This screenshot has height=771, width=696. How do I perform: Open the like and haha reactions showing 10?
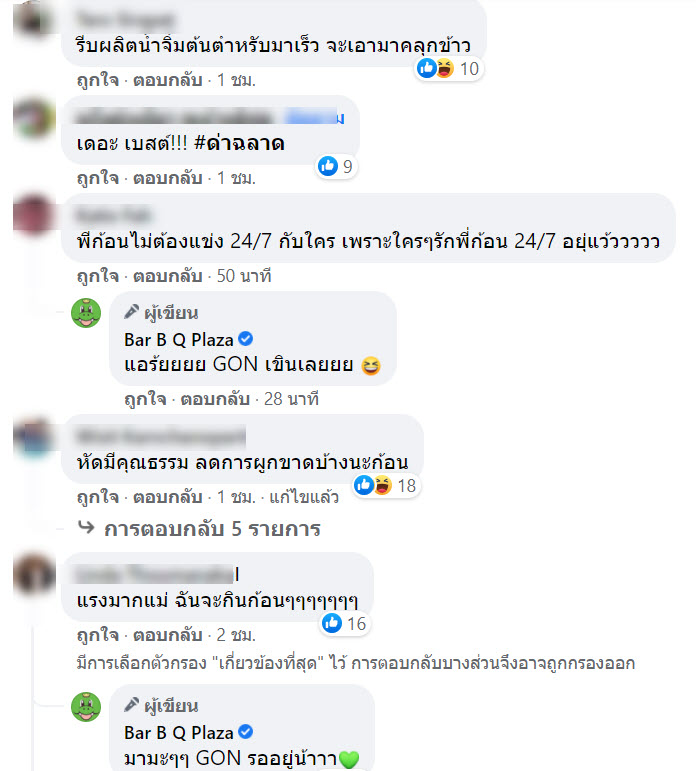tap(448, 68)
